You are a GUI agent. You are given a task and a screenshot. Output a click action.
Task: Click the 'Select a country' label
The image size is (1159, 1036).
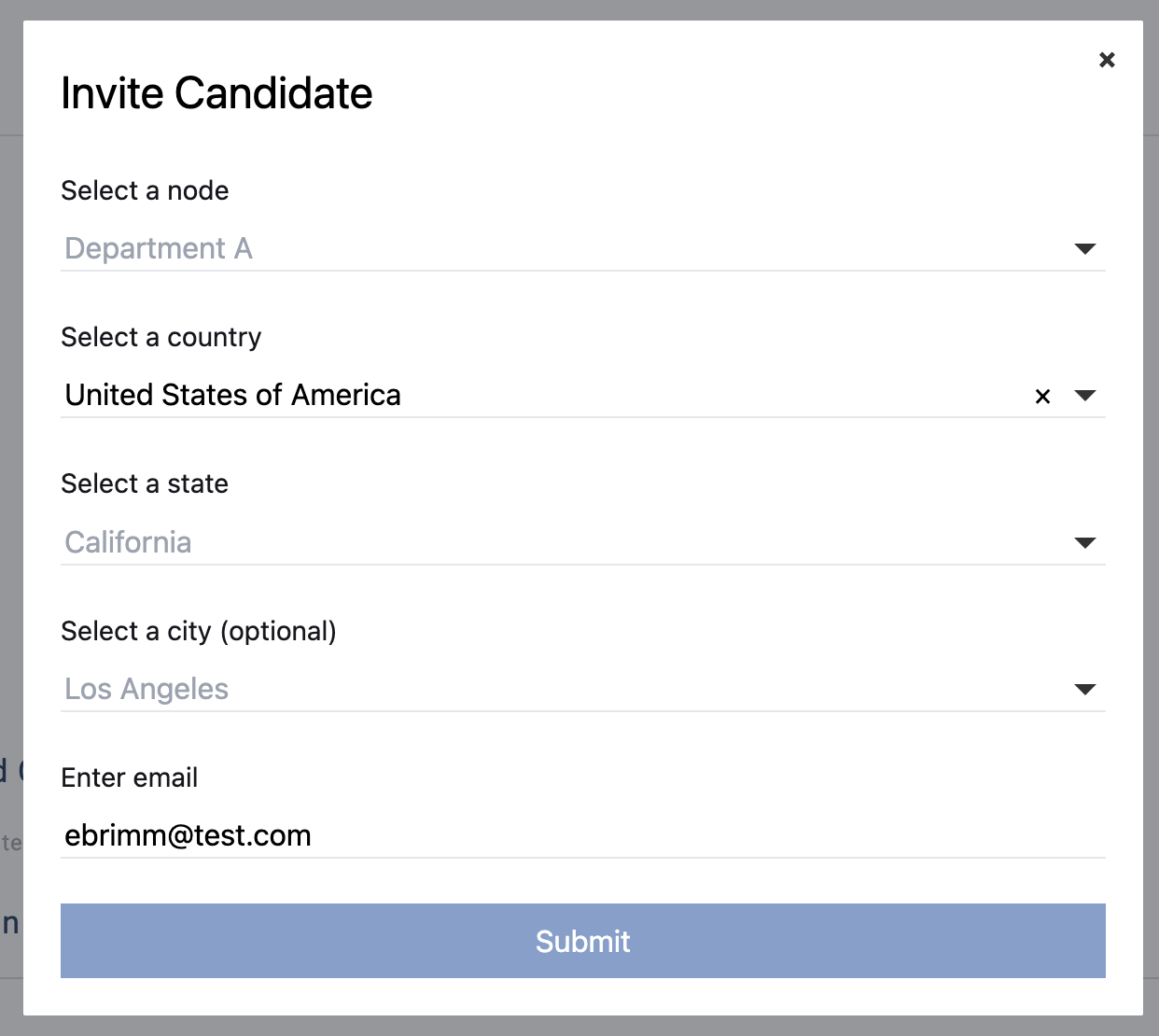click(x=161, y=337)
